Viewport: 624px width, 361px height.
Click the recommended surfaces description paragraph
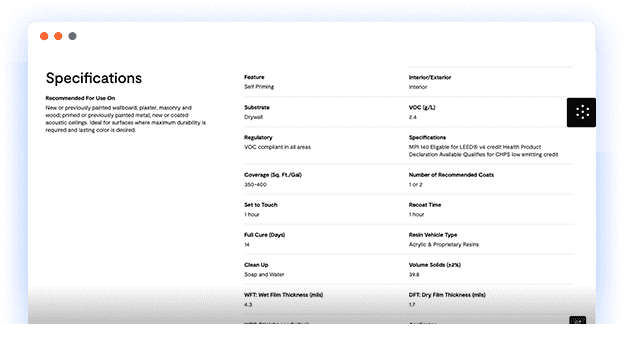tap(125, 119)
